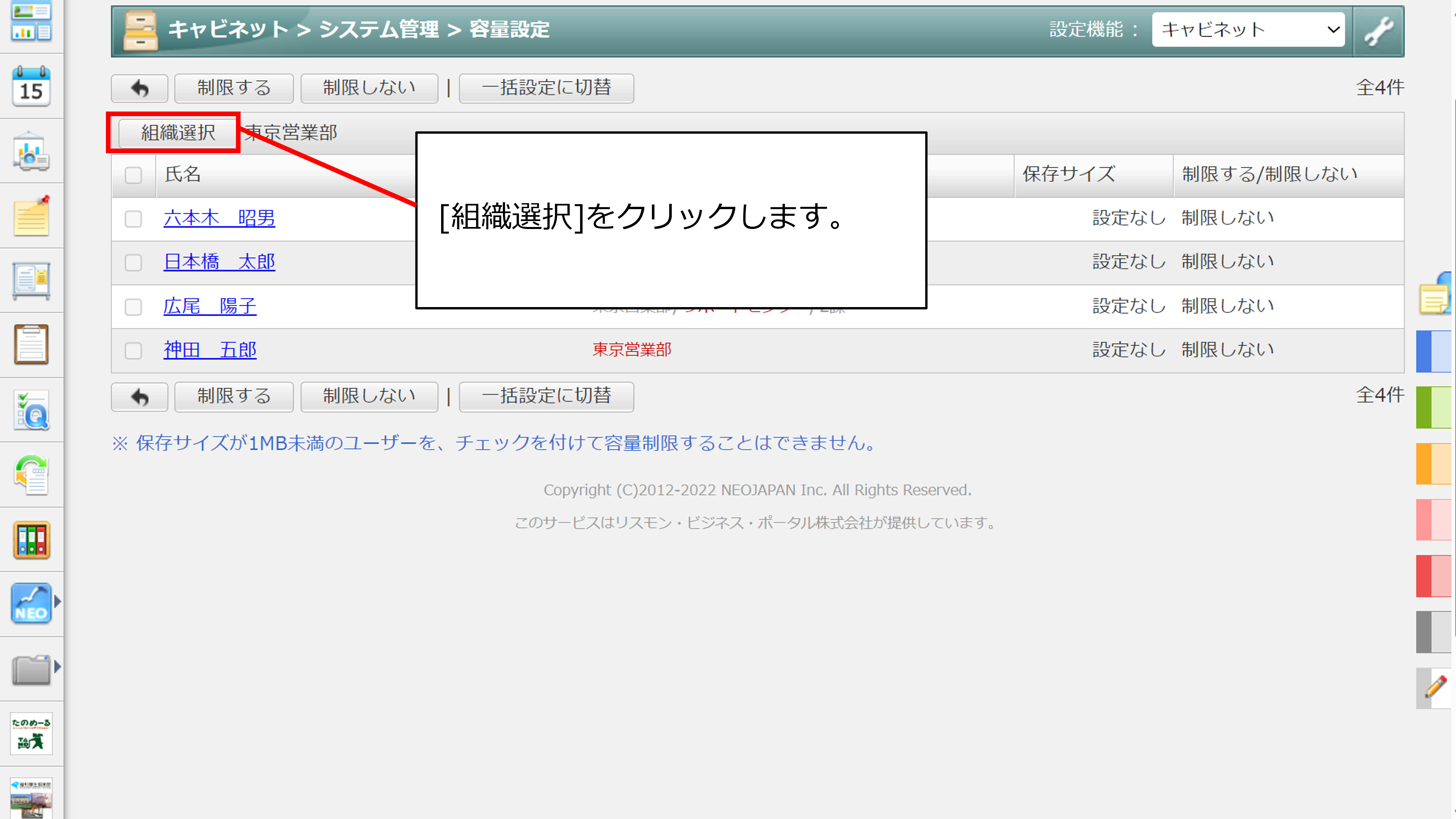The height and width of the screenshot is (819, 1456).
Task: Check the box next to 六本木 昭男
Action: [133, 219]
